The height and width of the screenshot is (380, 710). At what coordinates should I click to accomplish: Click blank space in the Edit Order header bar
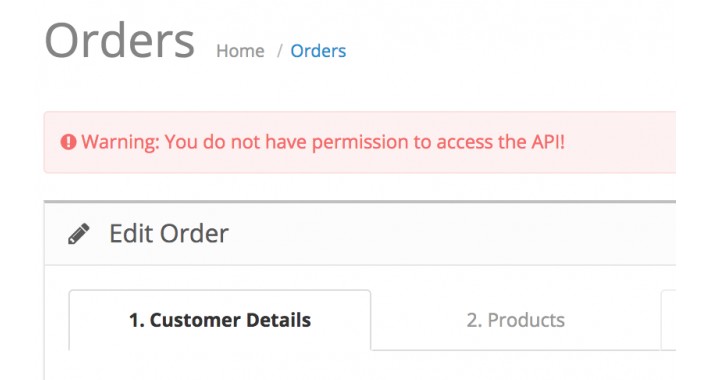coord(453,234)
